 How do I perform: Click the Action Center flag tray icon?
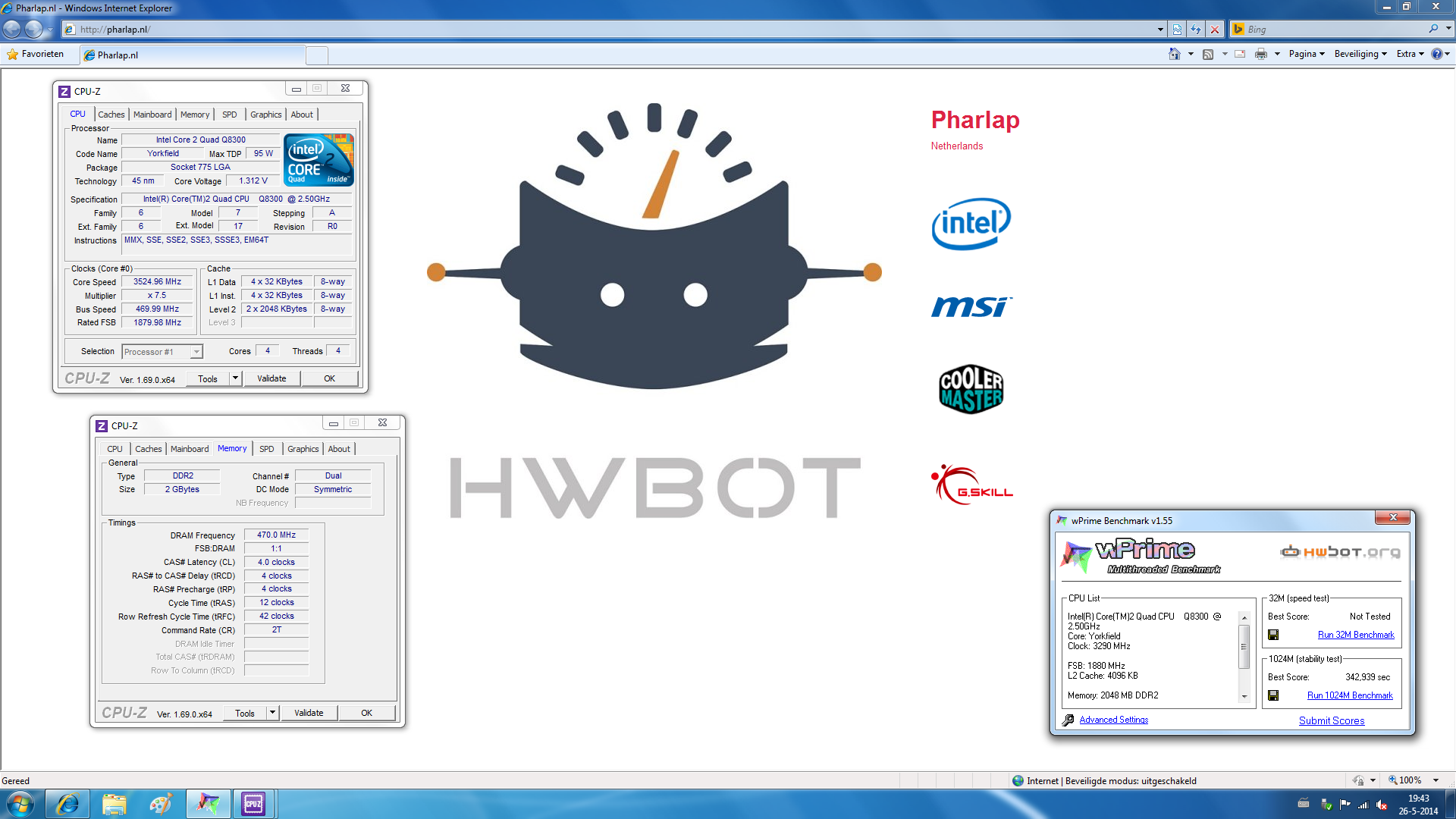coord(1345,805)
